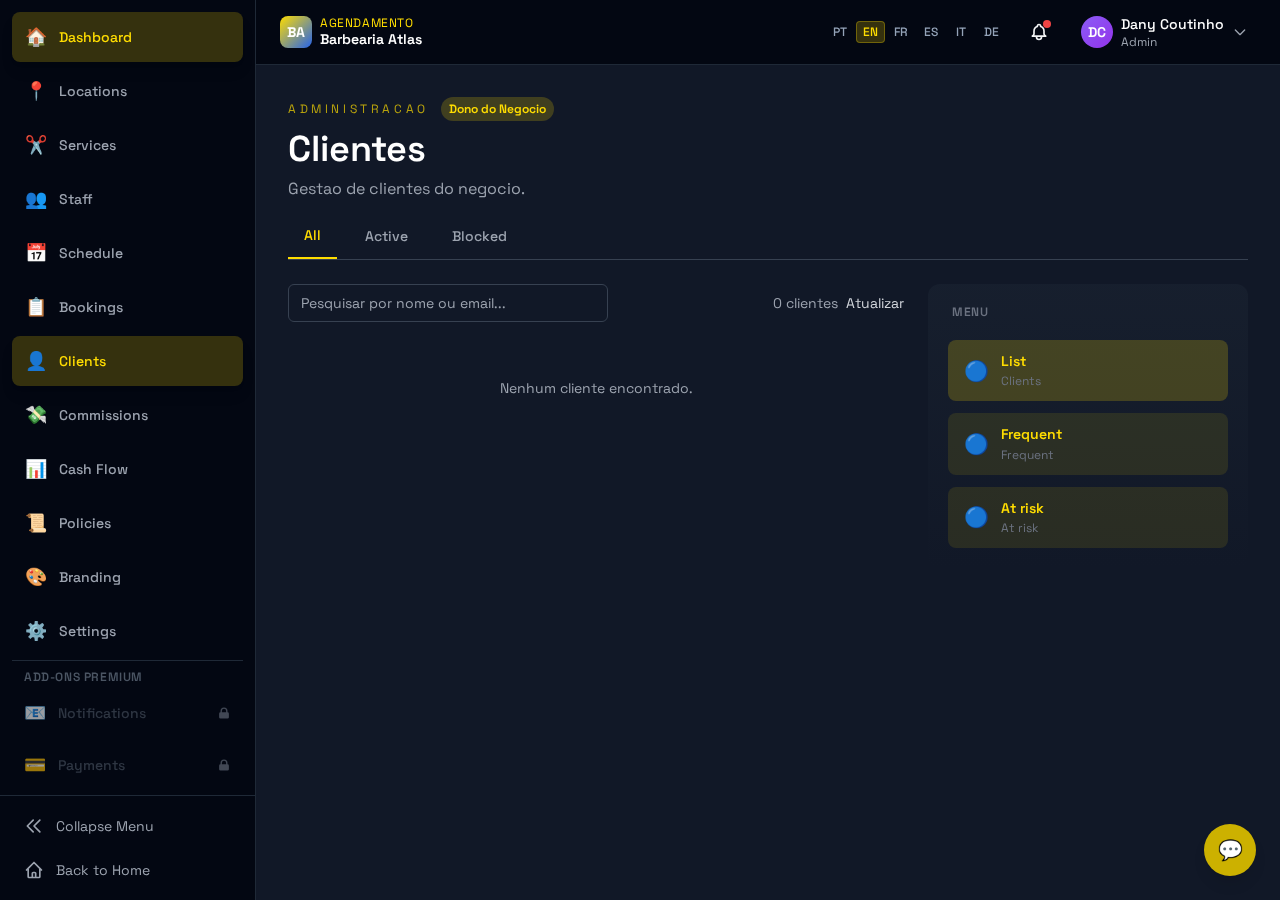Screen dimensions: 1280x900
Task: Open the At risk clients menu card
Action: 1088,517
